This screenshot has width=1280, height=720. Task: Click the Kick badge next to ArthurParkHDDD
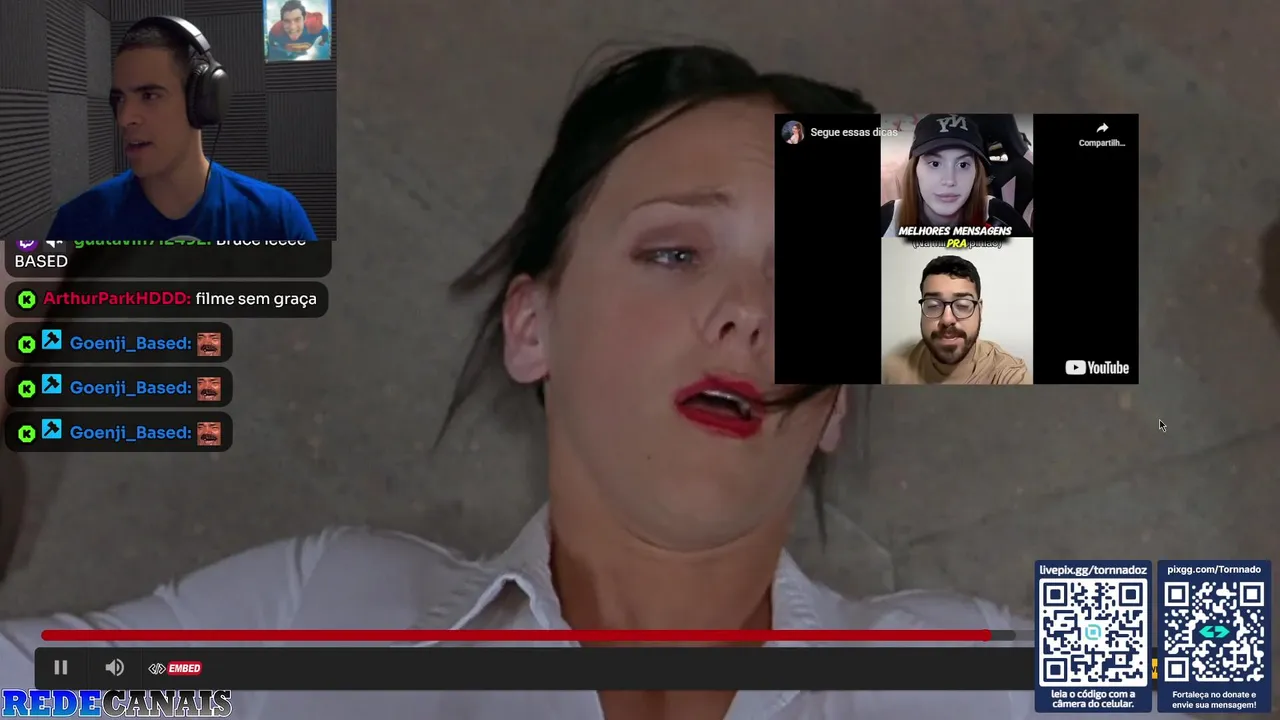(27, 299)
